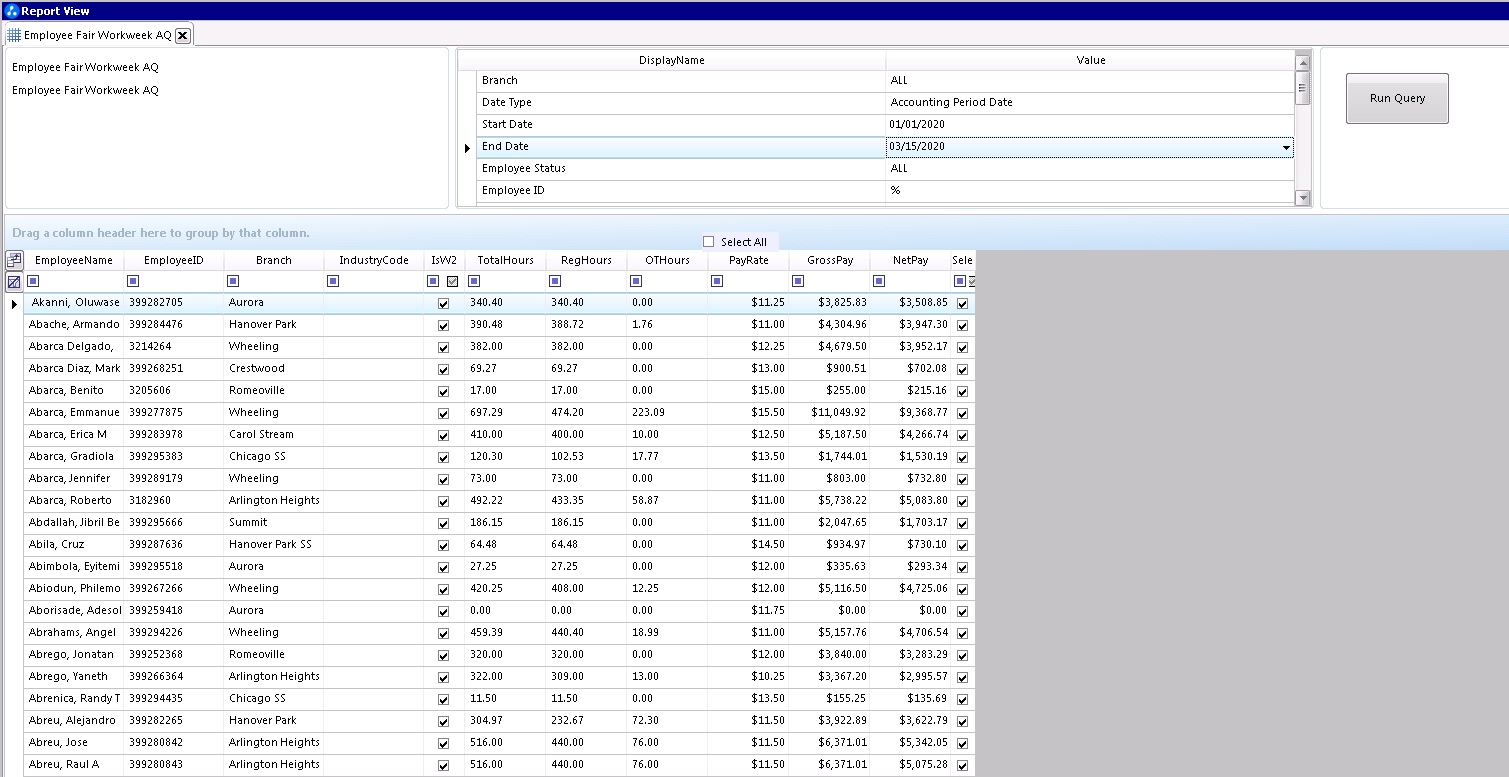Click the Branch filter text field
The height and width of the screenshot is (777, 1509).
tap(282, 282)
